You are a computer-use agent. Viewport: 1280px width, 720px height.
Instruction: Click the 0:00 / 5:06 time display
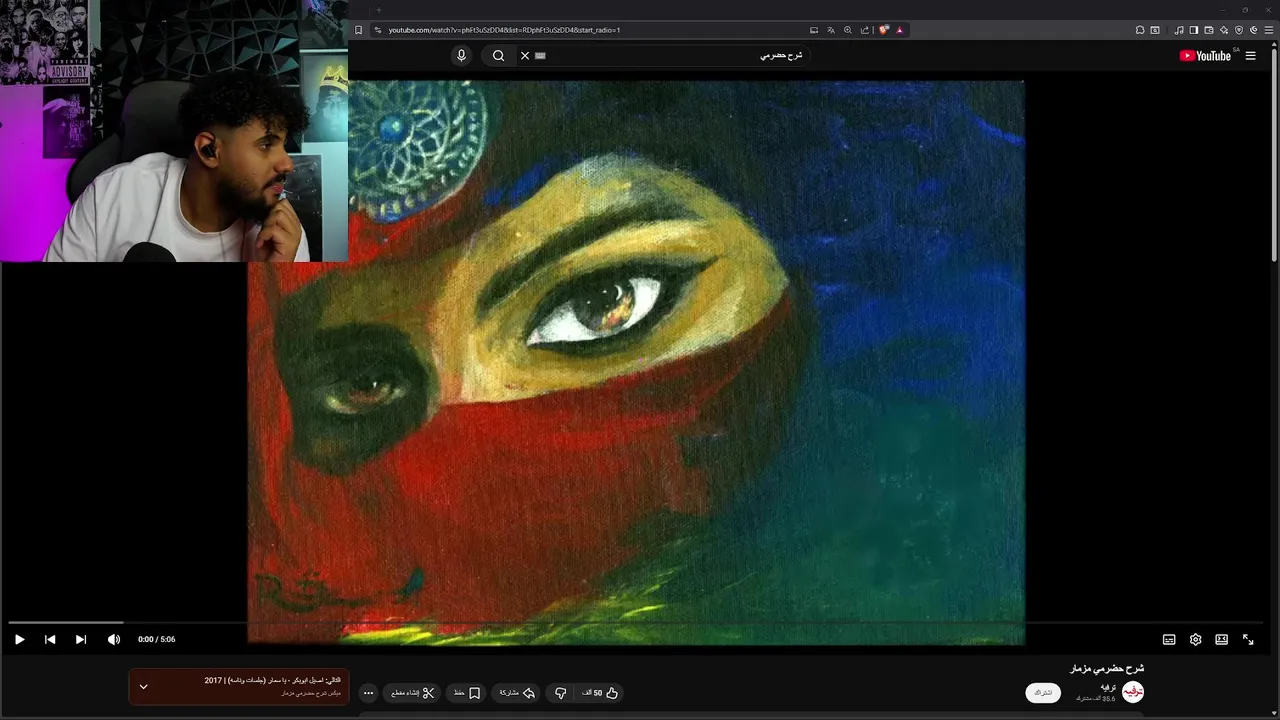pyautogui.click(x=157, y=639)
